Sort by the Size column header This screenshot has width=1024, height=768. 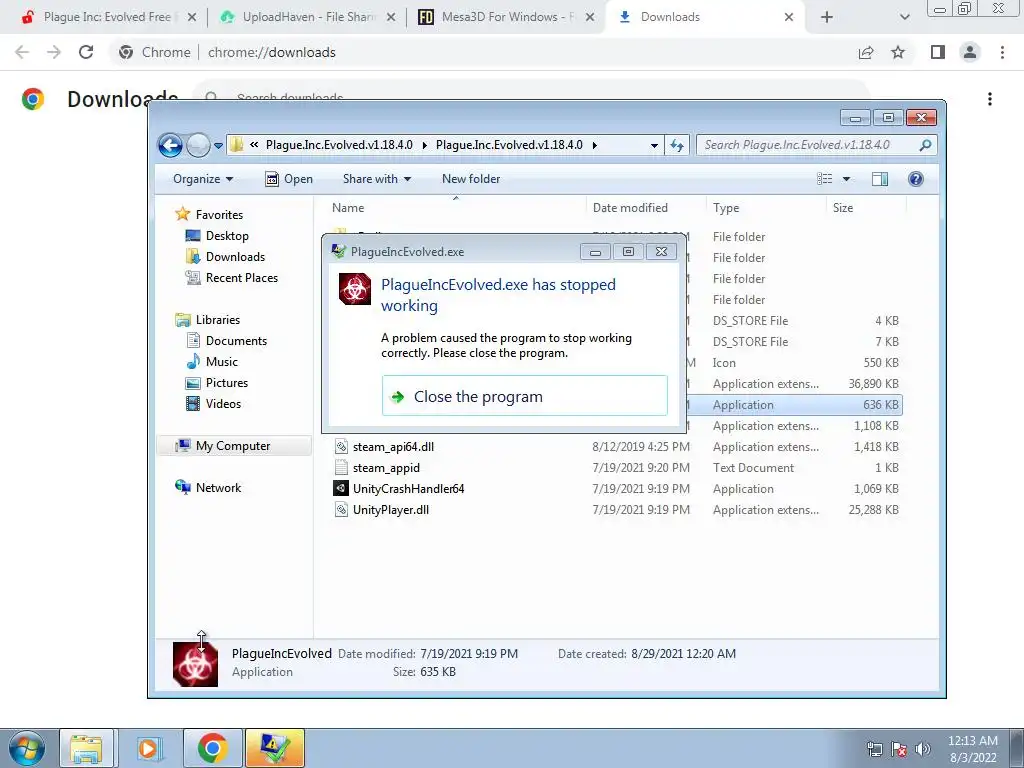(842, 208)
